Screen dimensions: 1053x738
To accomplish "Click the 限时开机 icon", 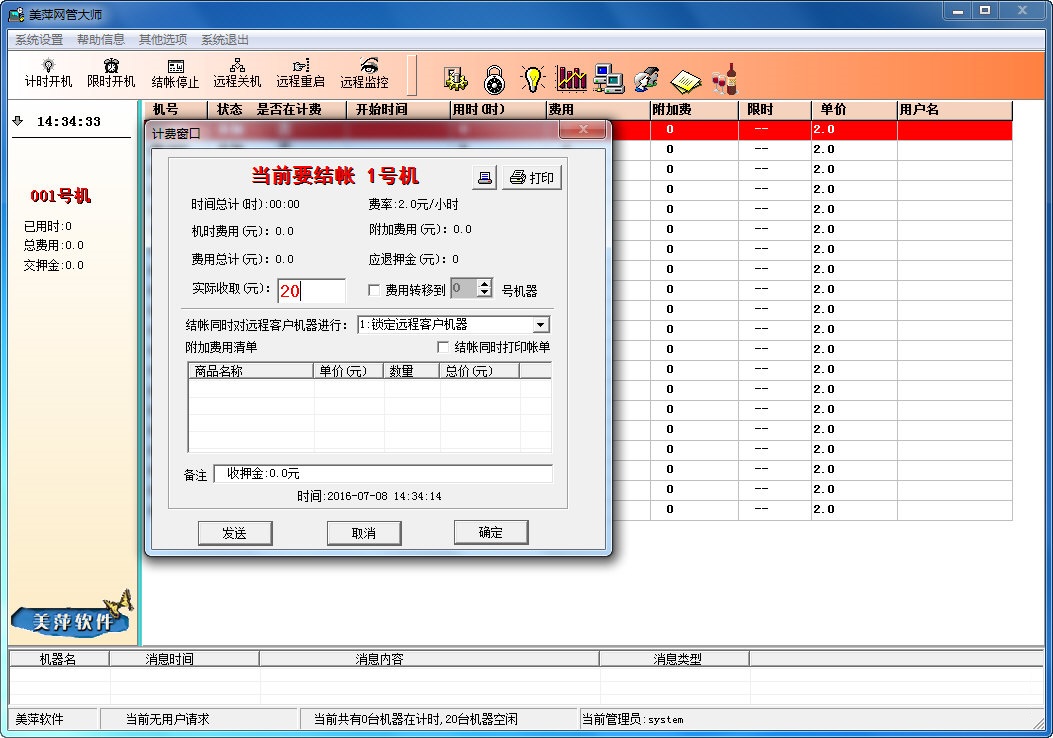I will (110, 74).
